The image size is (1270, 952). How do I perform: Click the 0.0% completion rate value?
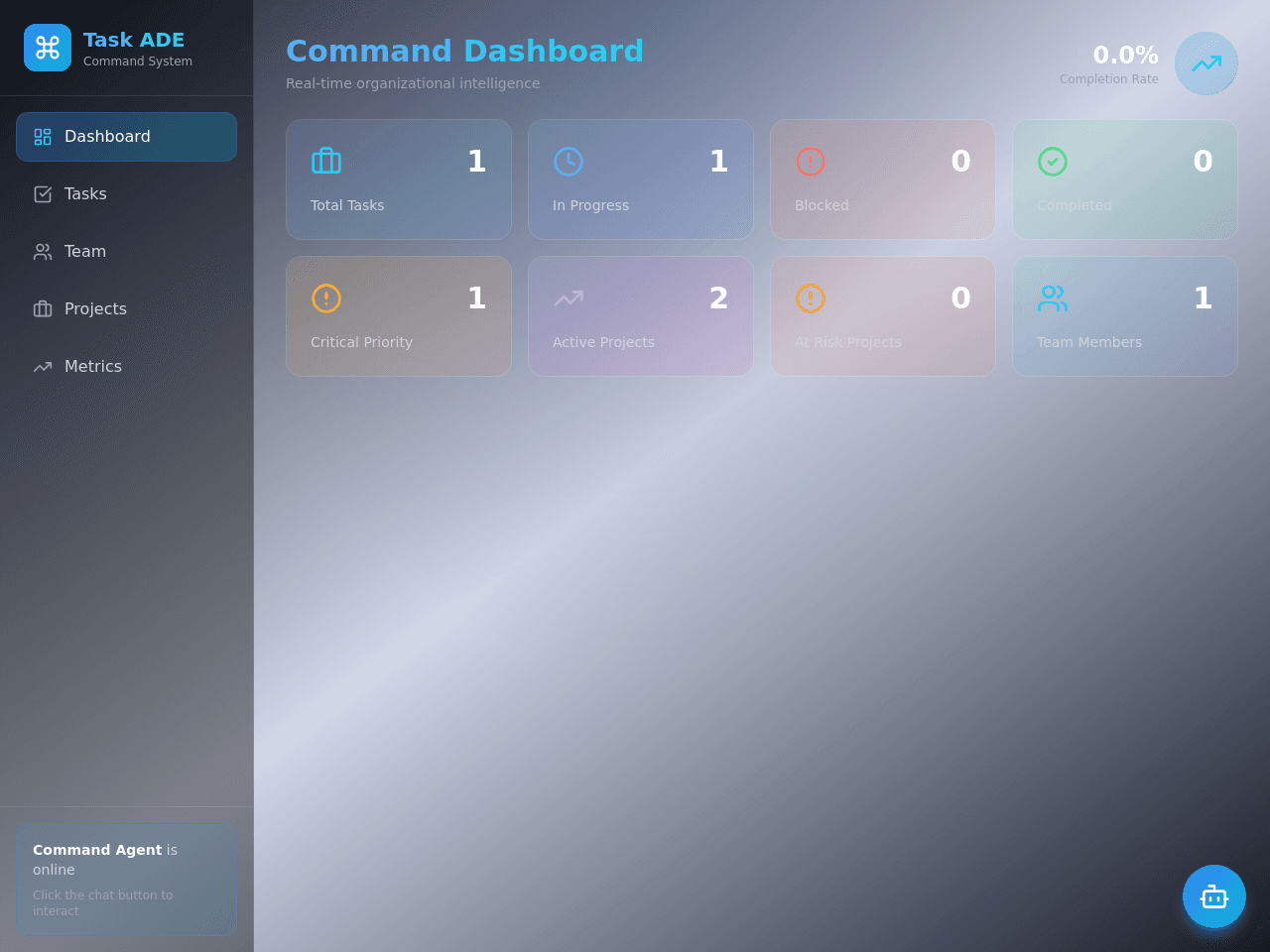[1125, 55]
